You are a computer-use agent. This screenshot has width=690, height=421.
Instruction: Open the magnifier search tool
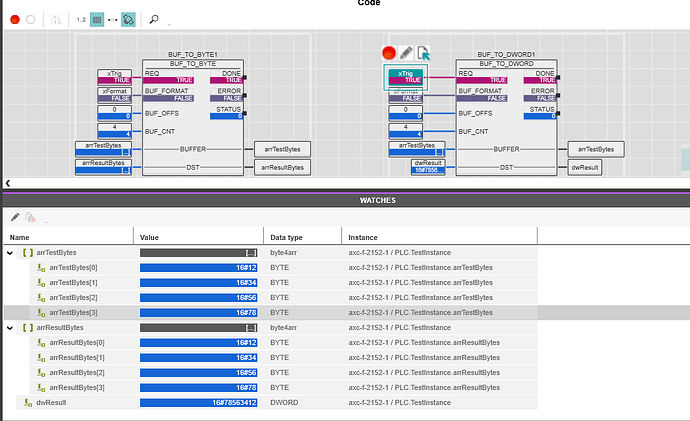tap(154, 19)
